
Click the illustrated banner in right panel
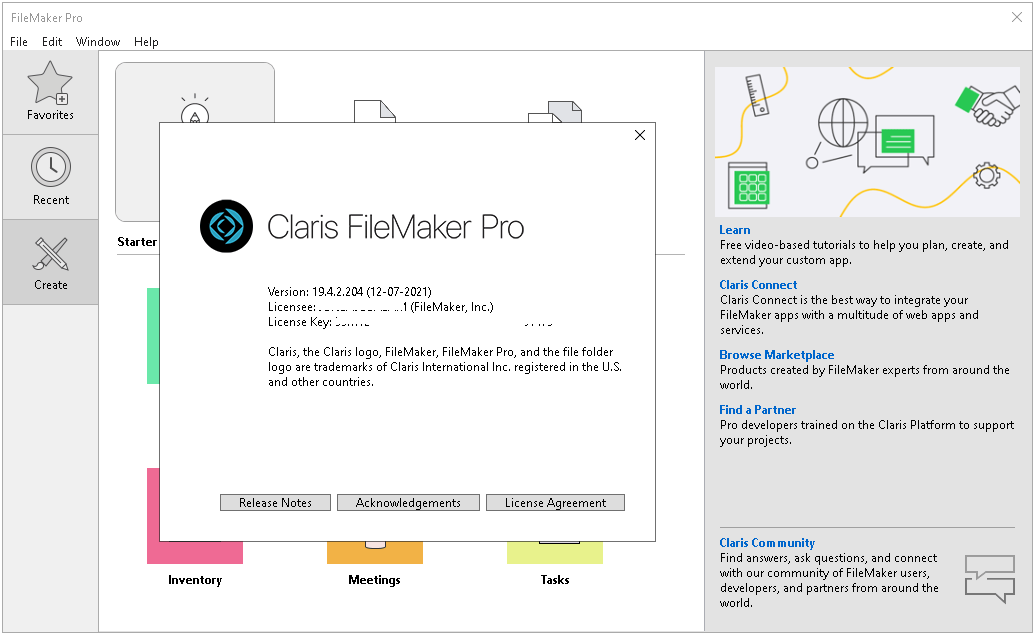[867, 142]
